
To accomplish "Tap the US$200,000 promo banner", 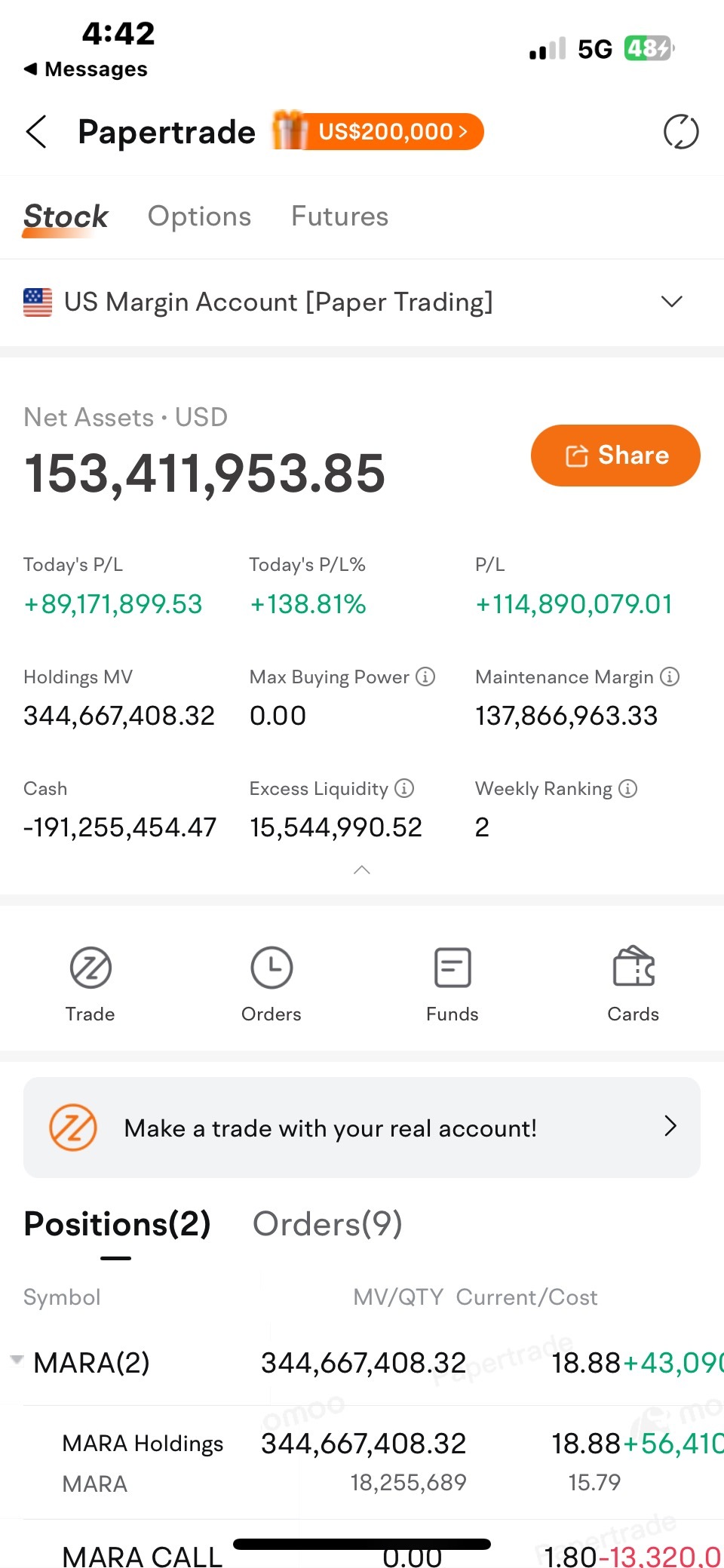I will [379, 131].
